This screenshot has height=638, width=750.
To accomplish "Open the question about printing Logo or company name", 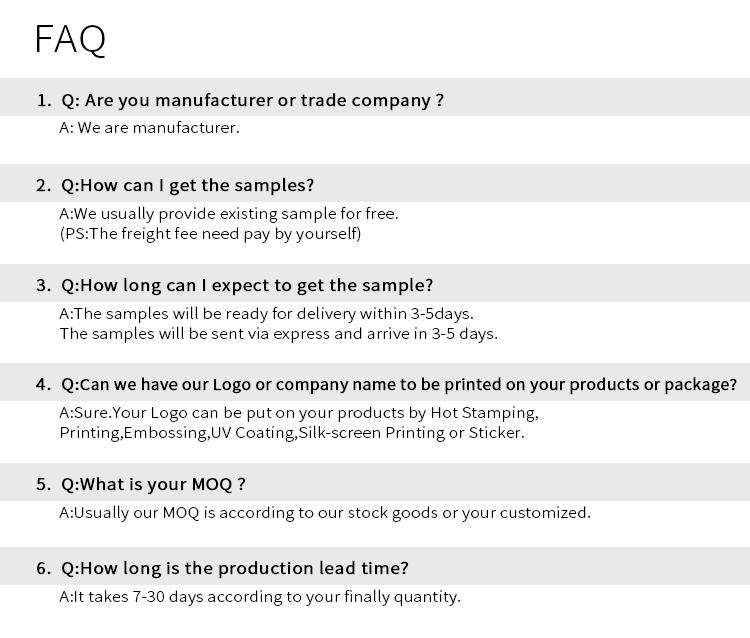I will coord(399,384).
